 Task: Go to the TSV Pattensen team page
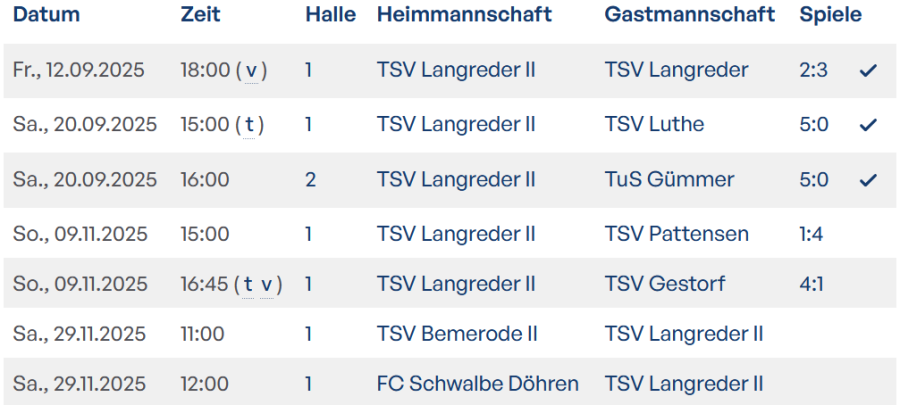coord(676,234)
